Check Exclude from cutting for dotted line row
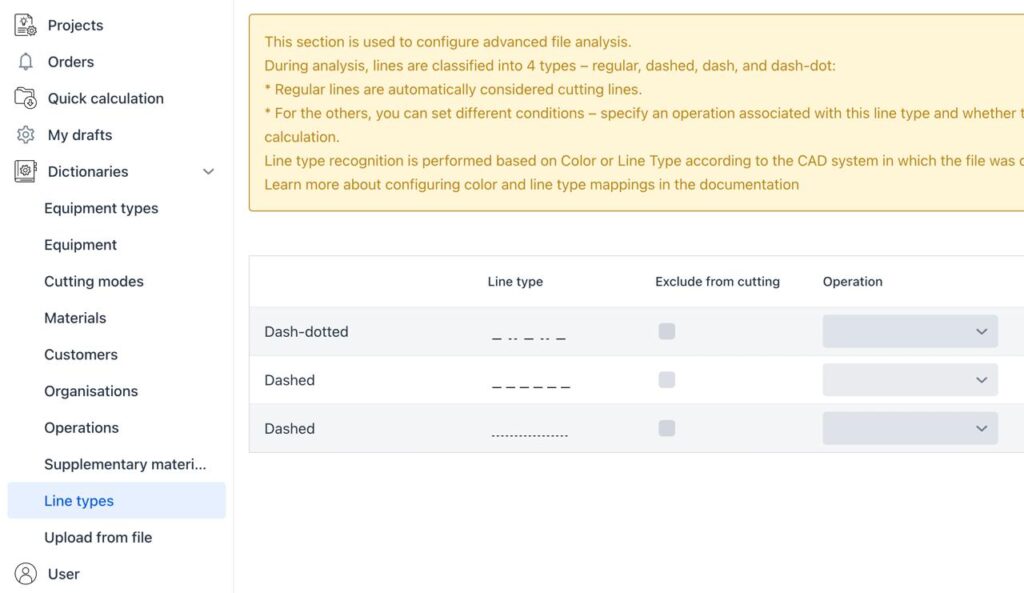 [x=667, y=428]
